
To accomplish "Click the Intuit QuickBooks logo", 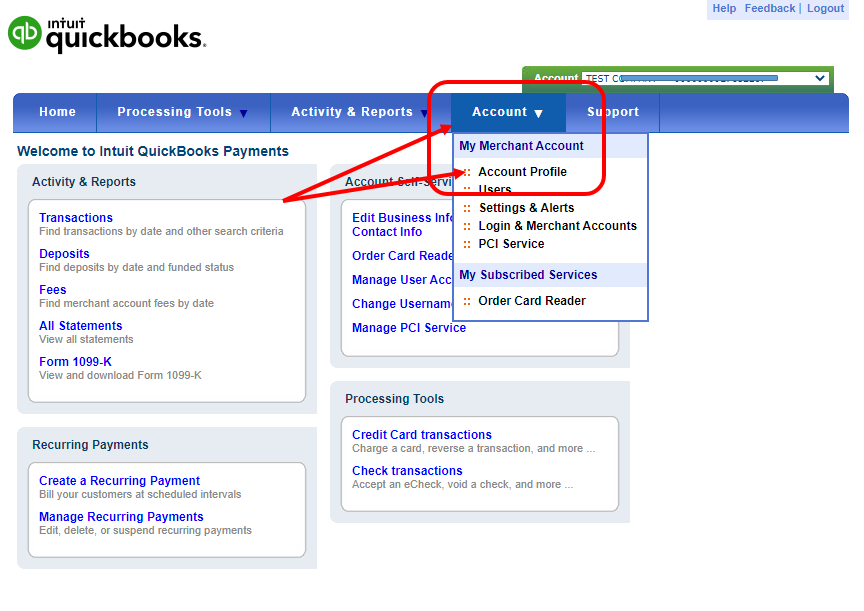I will (x=107, y=34).
